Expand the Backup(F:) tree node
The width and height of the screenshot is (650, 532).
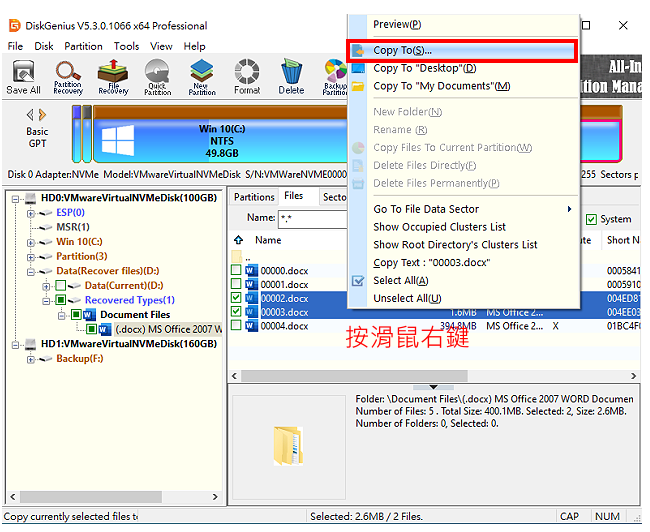coord(30,360)
